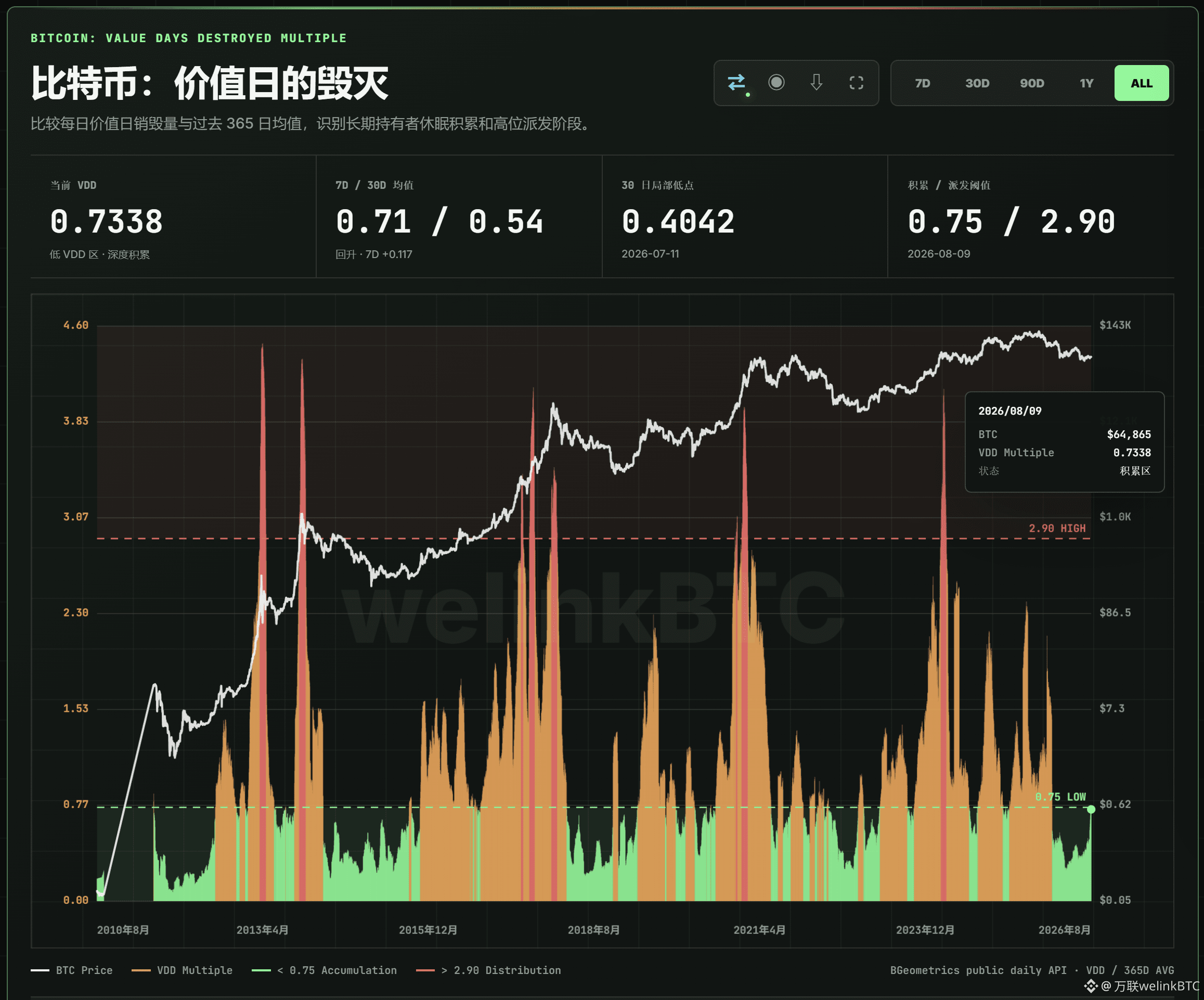Click the date 2026-07-11
Screen dimensions: 1204x1000
point(650,253)
